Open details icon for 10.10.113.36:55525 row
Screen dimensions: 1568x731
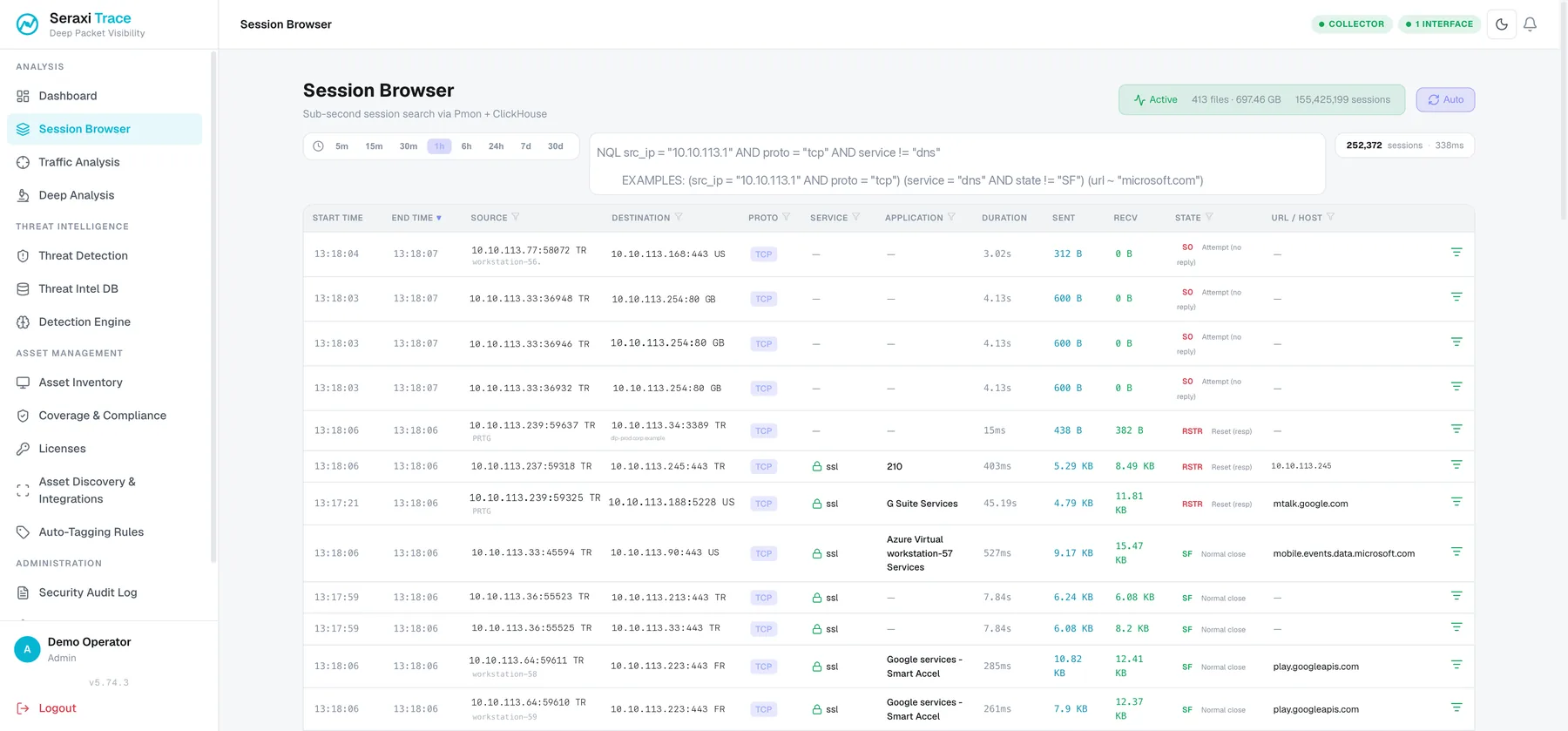(x=1456, y=627)
